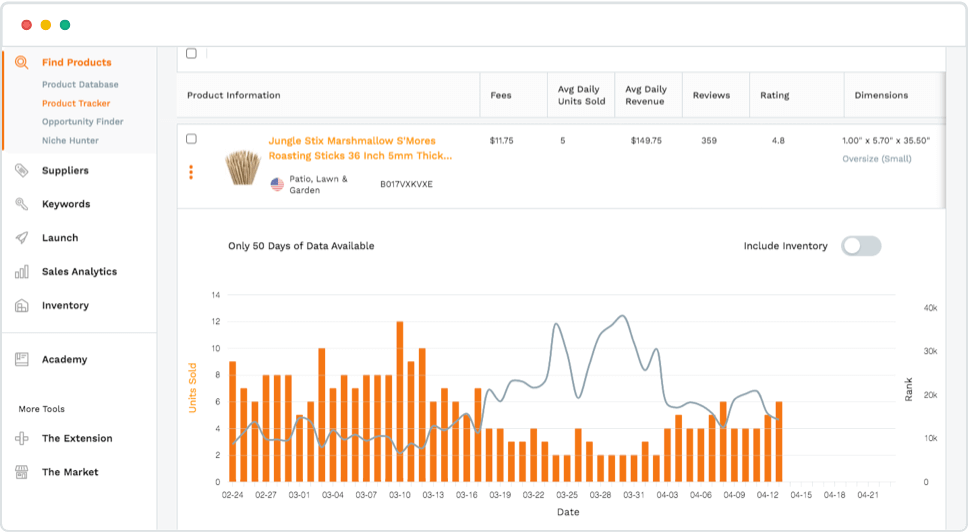Click the Academy book icon
The image size is (968, 532).
[x=22, y=359]
